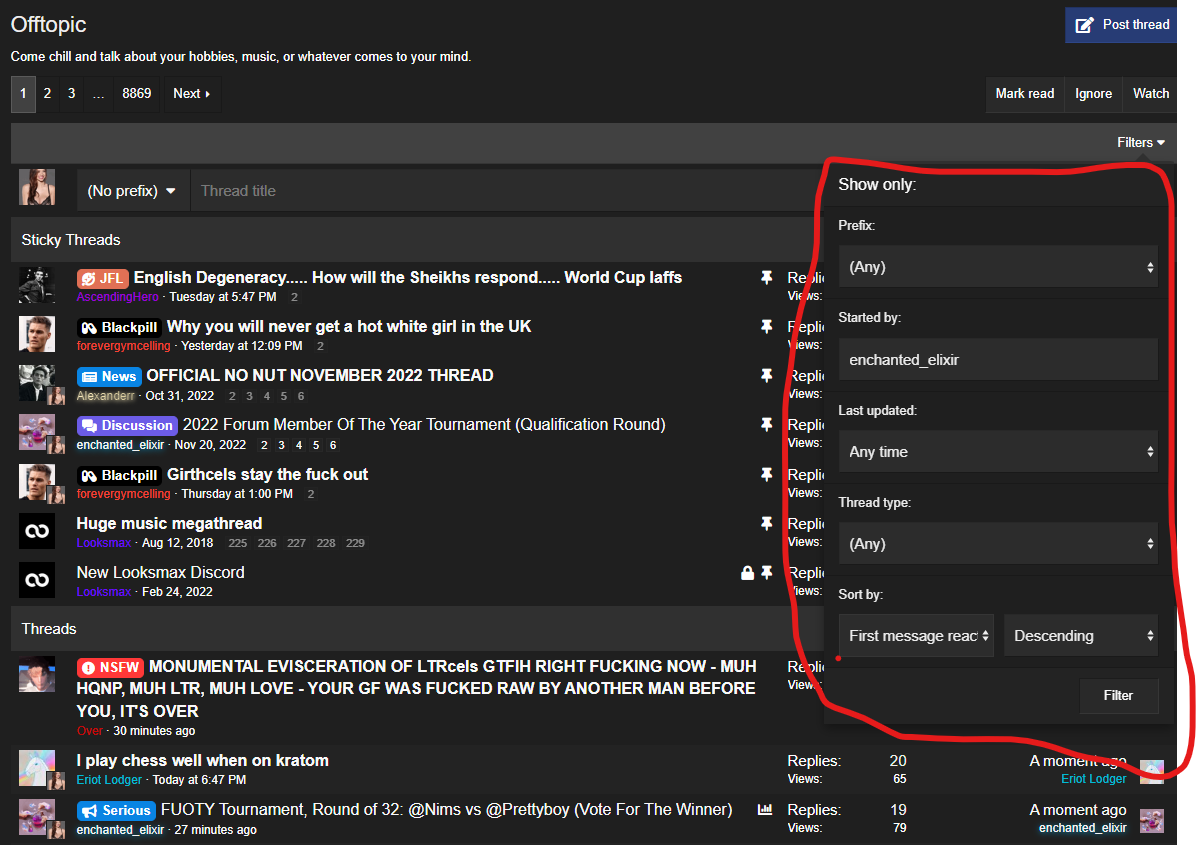Click the NSFW prefix tag
Screen dimensions: 1197x845
coord(111,668)
